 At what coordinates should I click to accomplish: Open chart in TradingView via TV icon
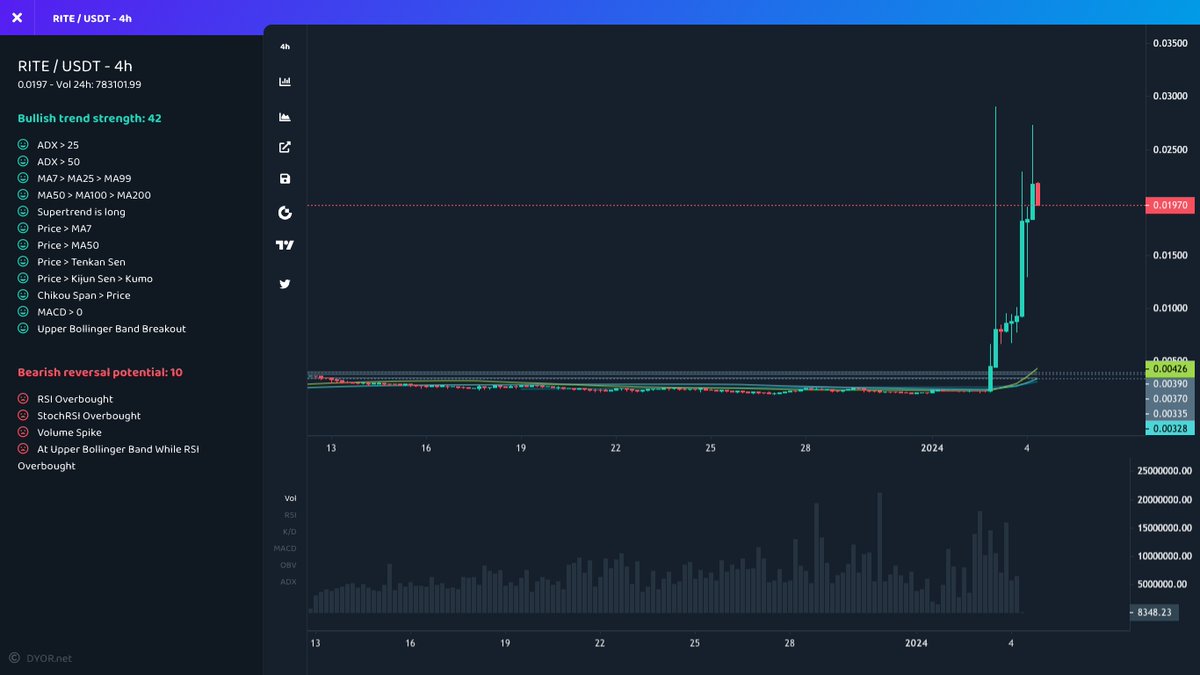point(285,245)
